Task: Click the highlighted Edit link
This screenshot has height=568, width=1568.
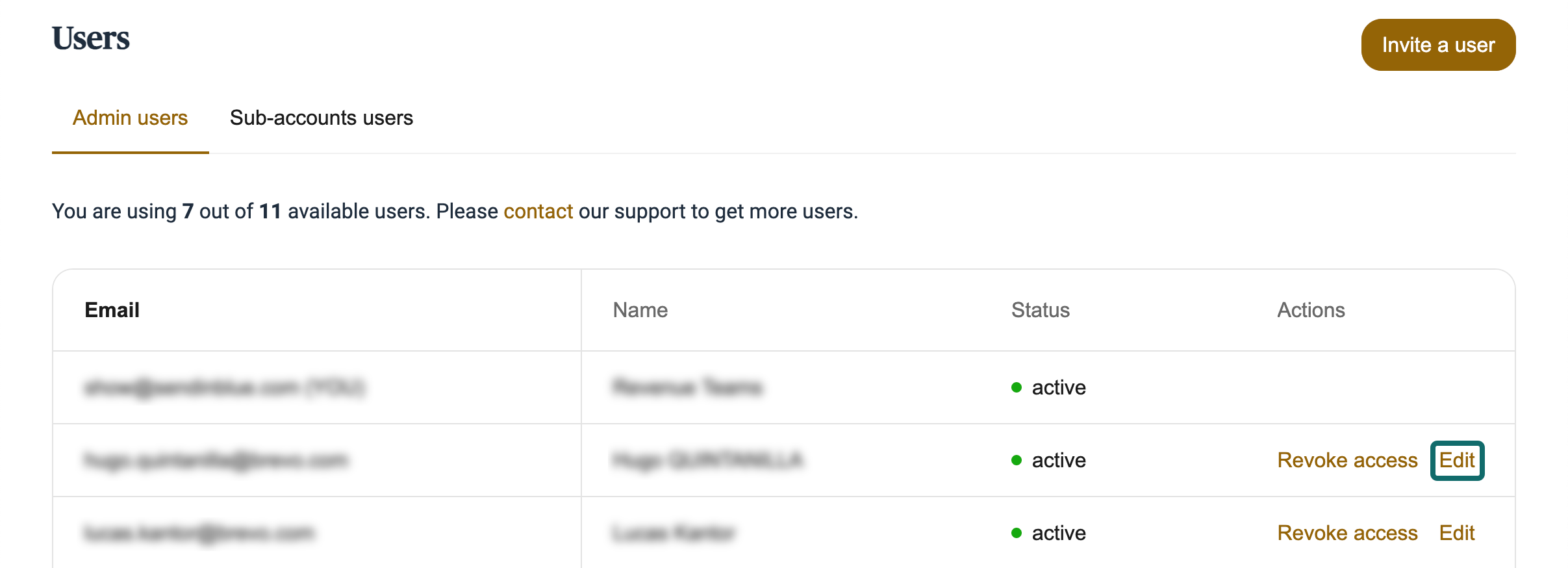Action: 1456,460
